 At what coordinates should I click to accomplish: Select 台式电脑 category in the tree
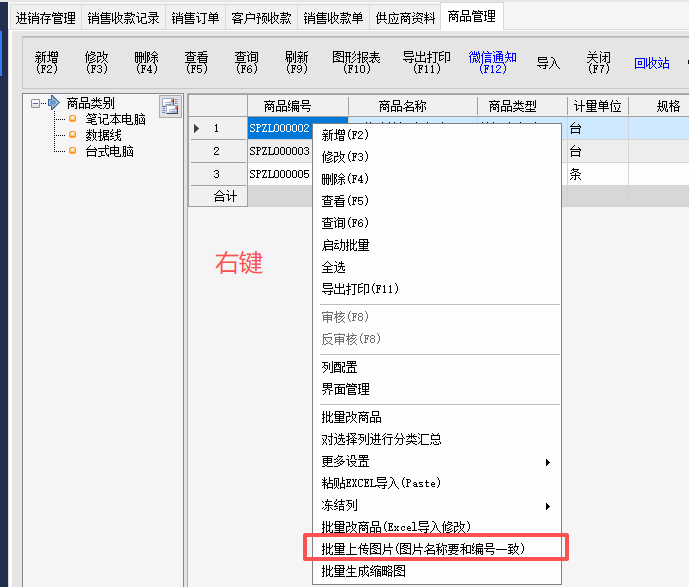pos(110,151)
